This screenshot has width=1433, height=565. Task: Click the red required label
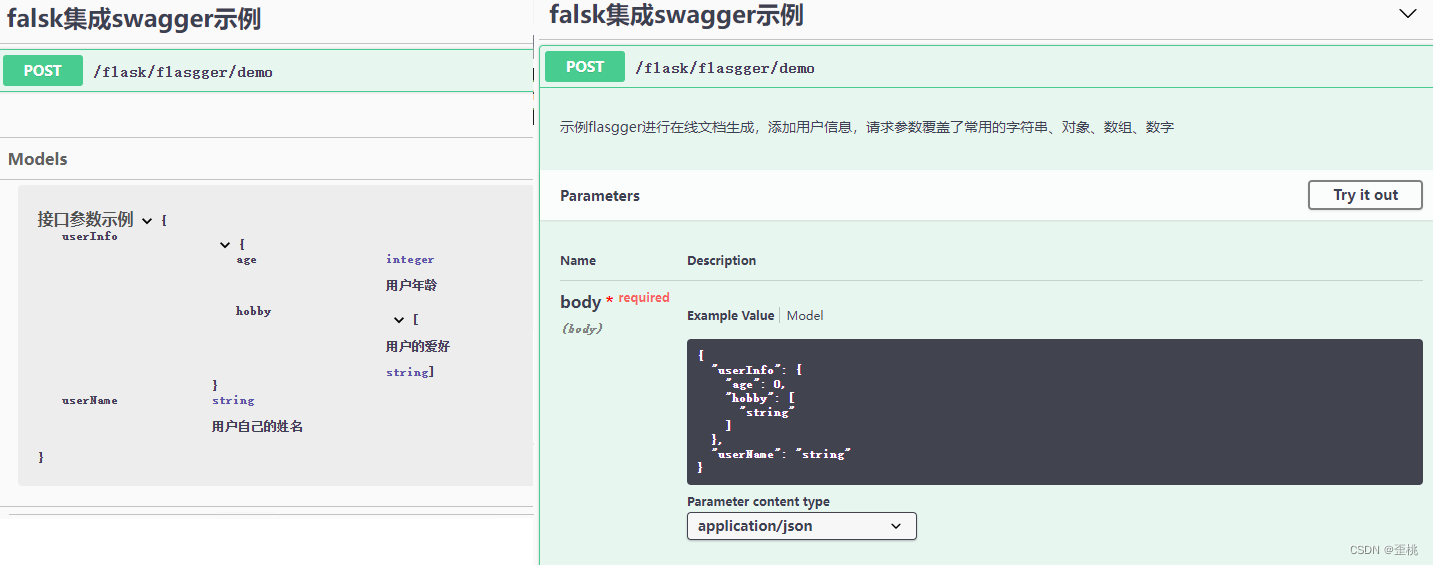[x=644, y=298]
